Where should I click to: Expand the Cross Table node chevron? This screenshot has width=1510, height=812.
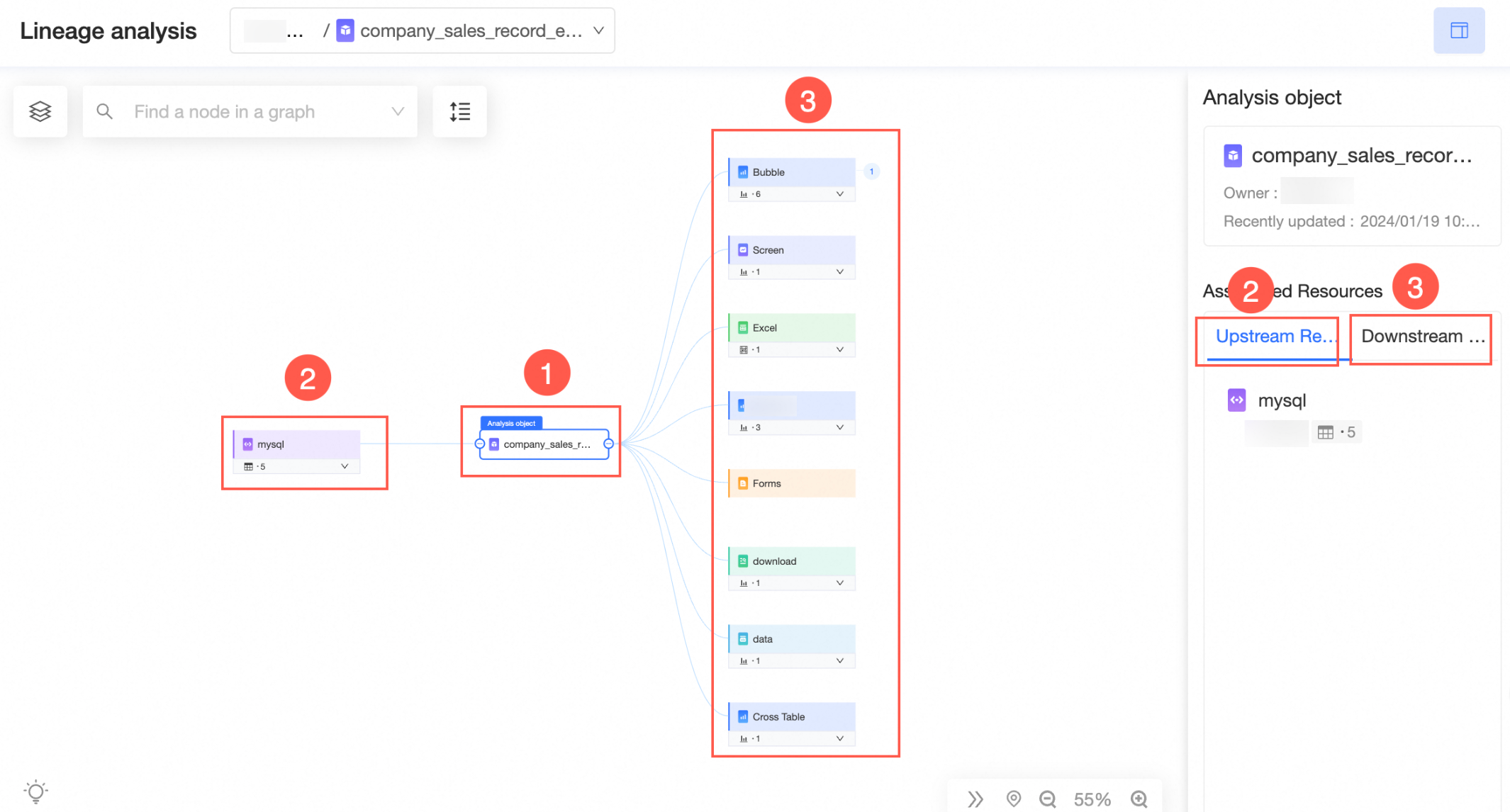coord(840,739)
